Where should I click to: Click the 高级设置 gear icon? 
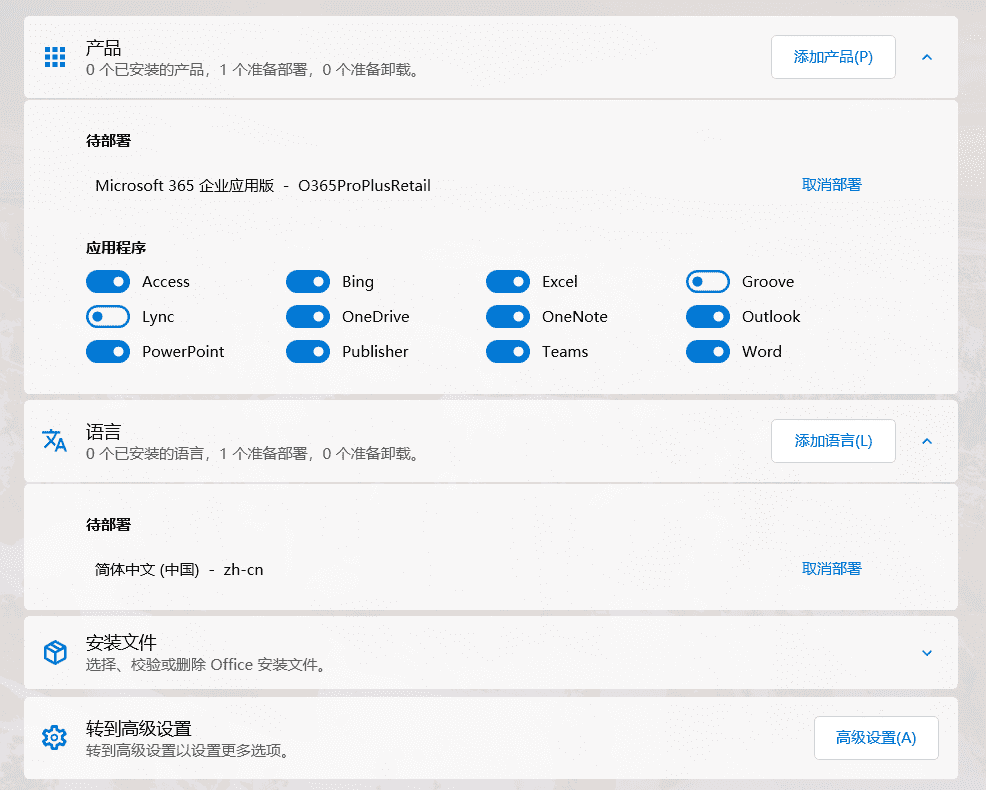pos(54,737)
